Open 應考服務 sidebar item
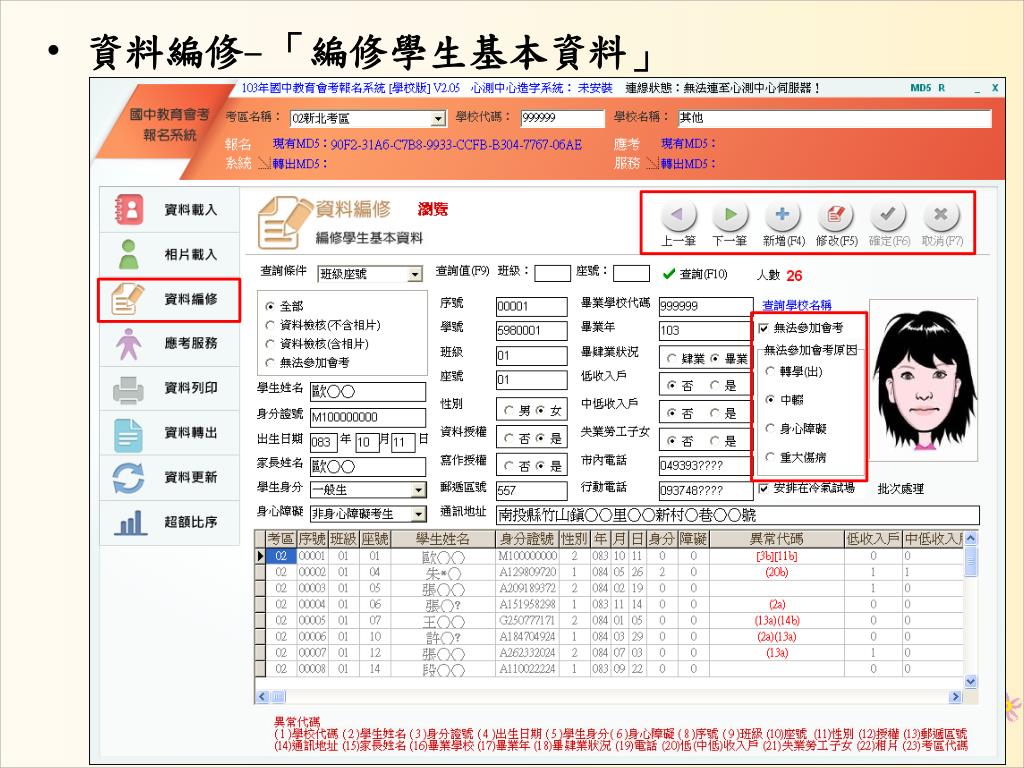 pos(169,344)
